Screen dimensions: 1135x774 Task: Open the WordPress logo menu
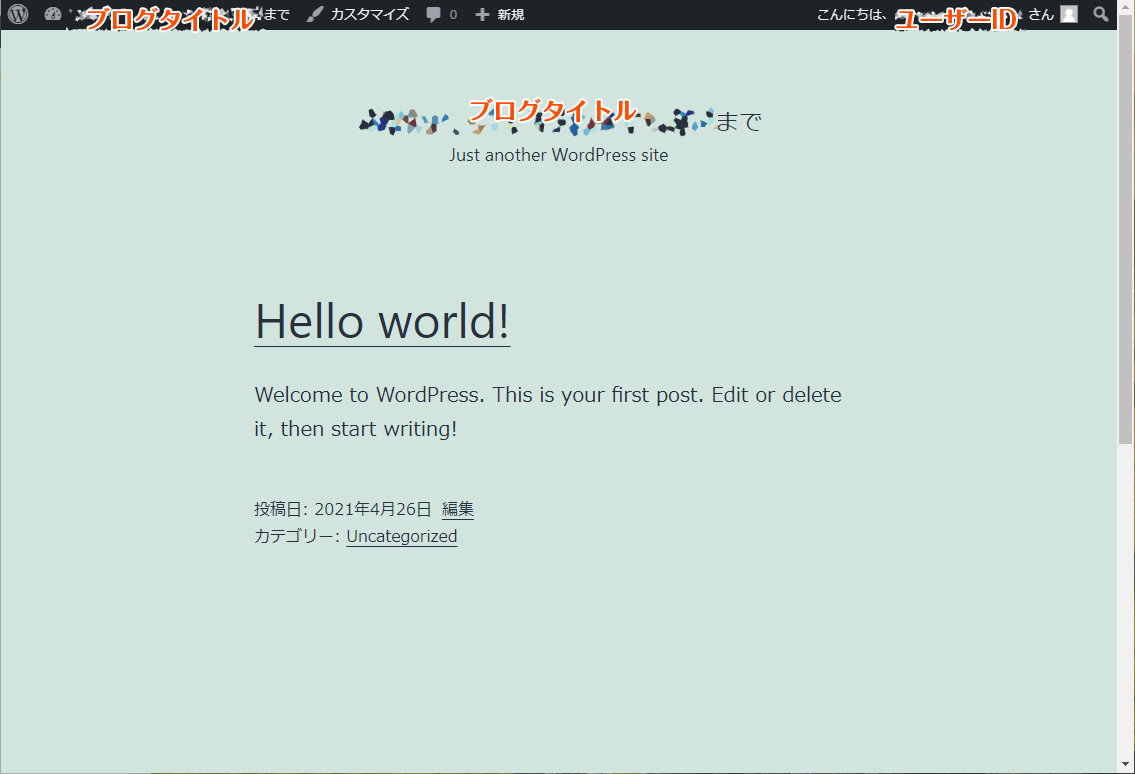click(x=18, y=14)
